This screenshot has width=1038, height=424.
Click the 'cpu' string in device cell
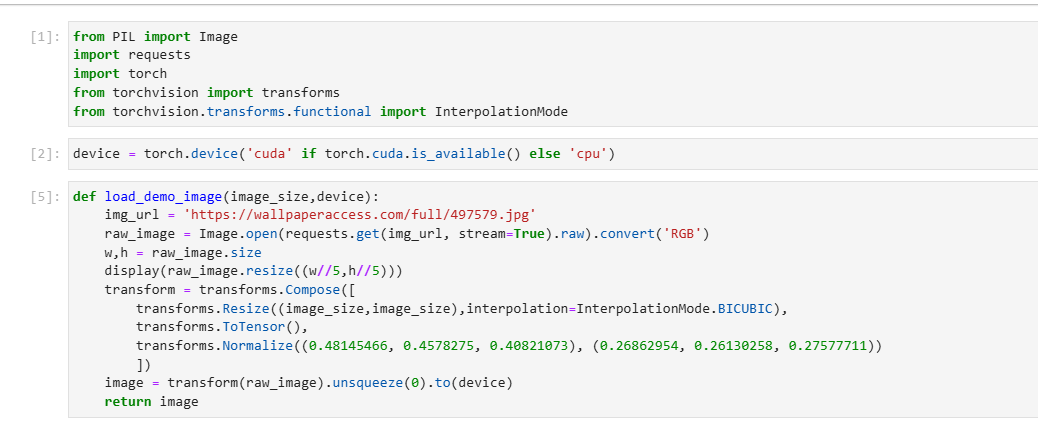click(588, 154)
